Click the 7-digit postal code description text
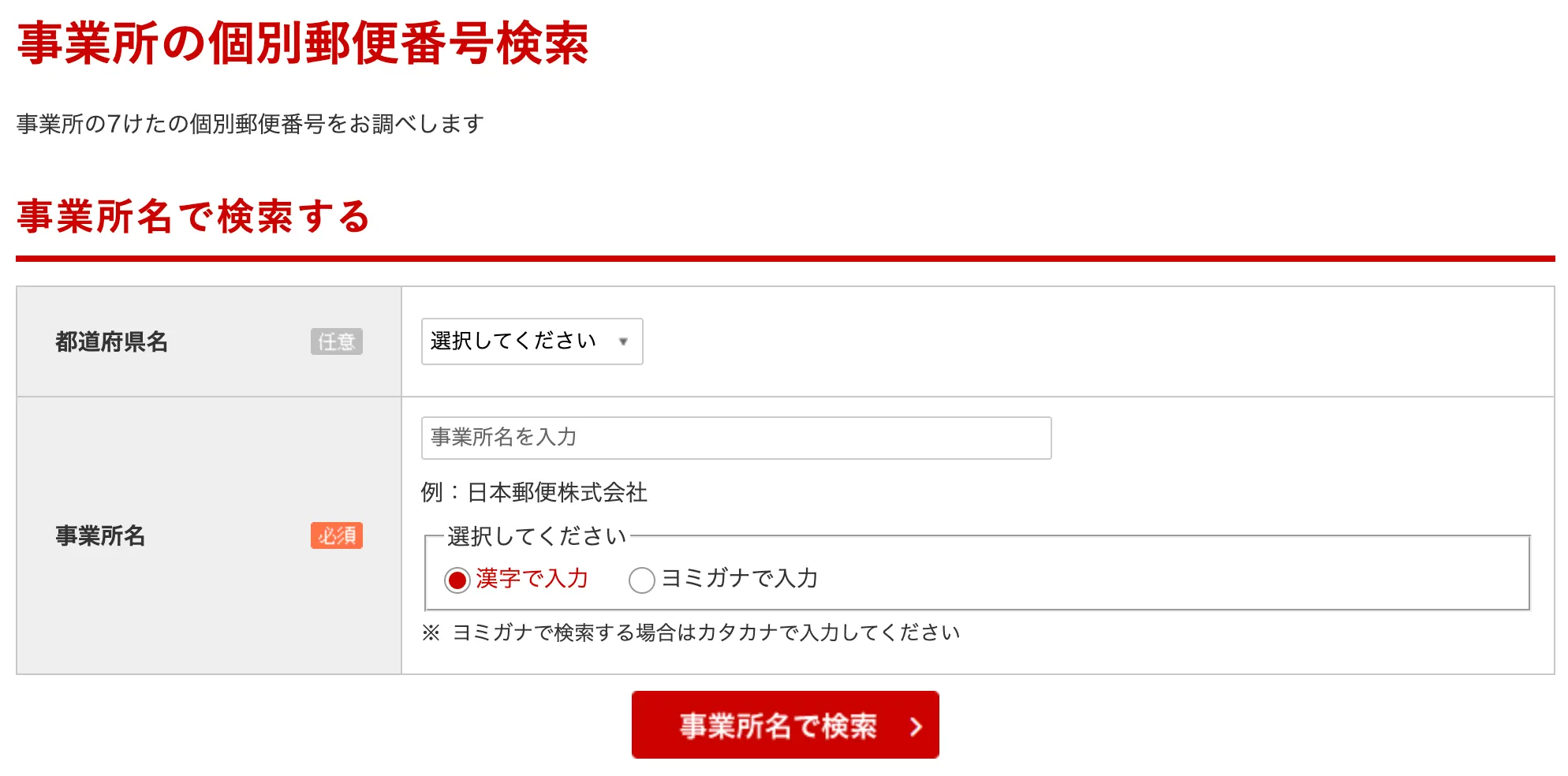 [250, 124]
